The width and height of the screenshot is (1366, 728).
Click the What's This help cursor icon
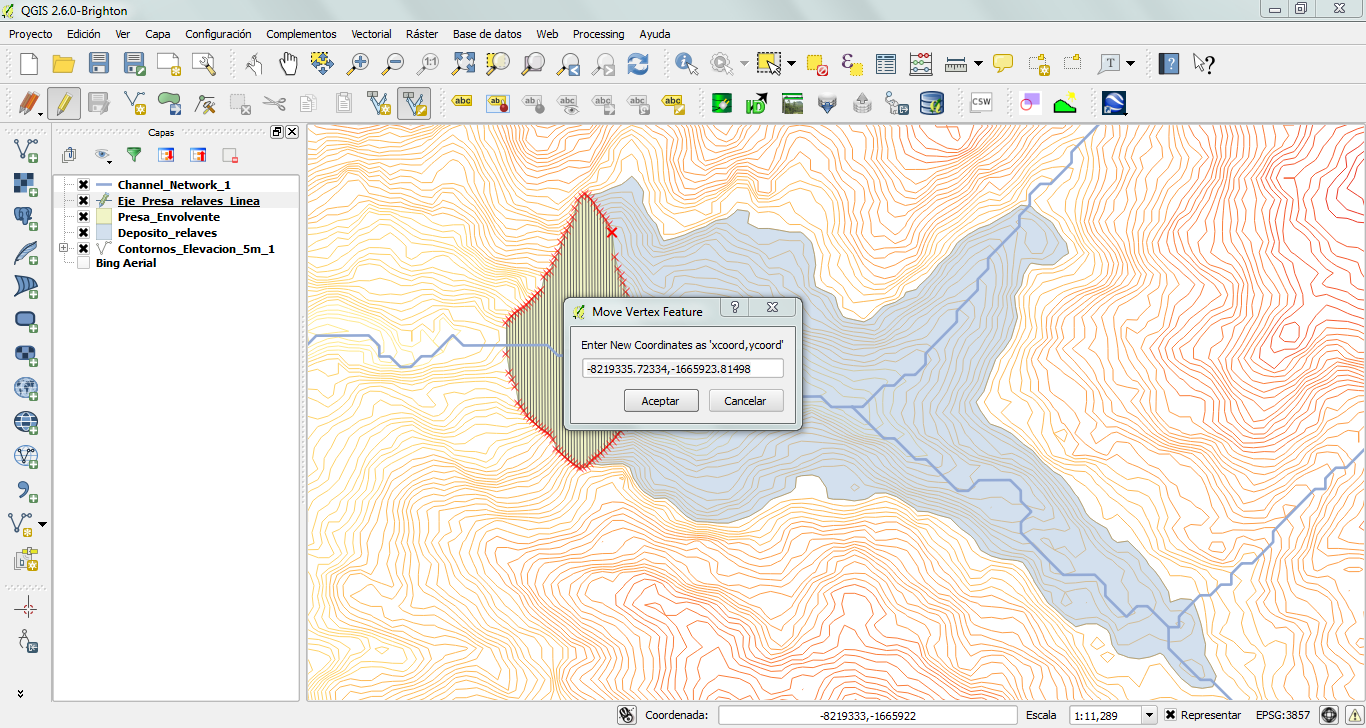pyautogui.click(x=1203, y=64)
